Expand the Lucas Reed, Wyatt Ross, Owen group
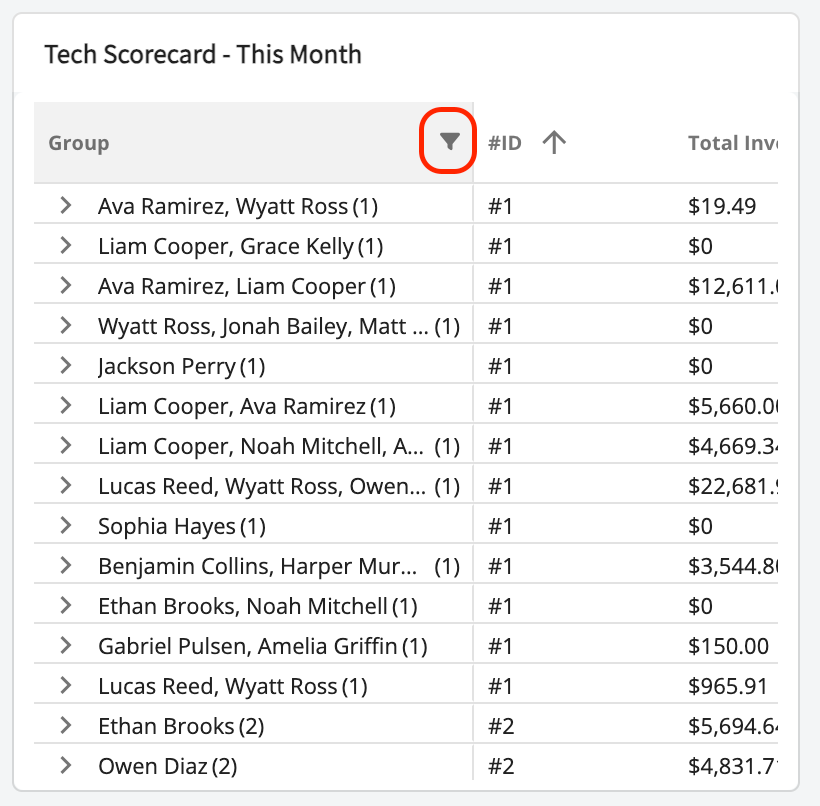This screenshot has height=806, width=820. [x=65, y=485]
